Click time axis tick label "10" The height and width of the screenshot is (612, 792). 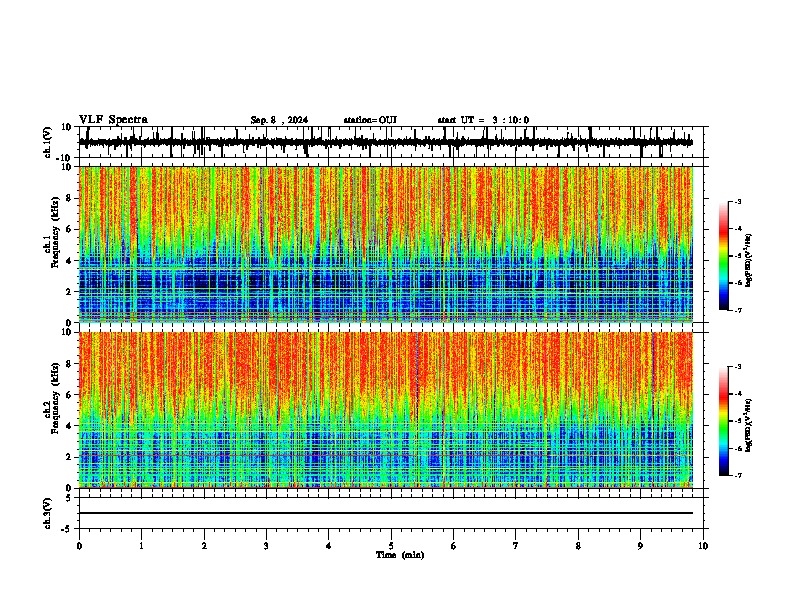703,546
